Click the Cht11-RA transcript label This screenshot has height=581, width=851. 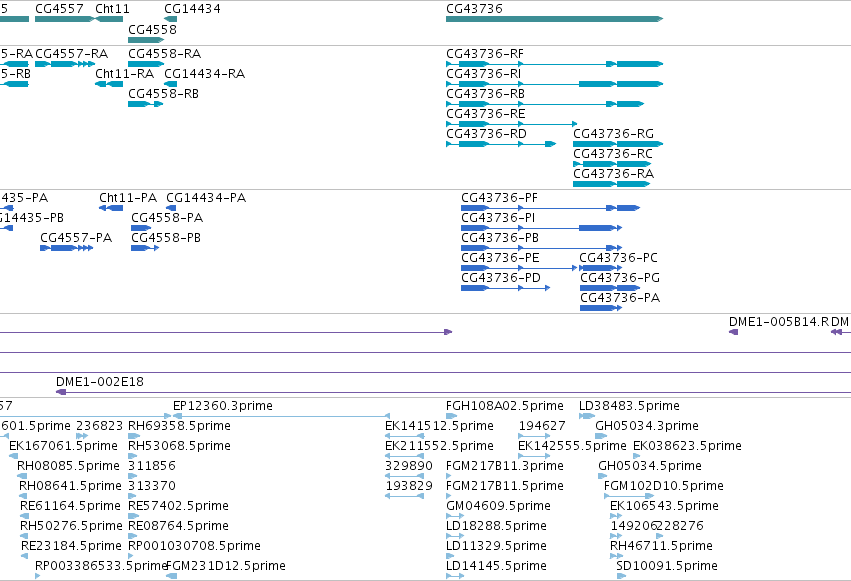(124, 74)
